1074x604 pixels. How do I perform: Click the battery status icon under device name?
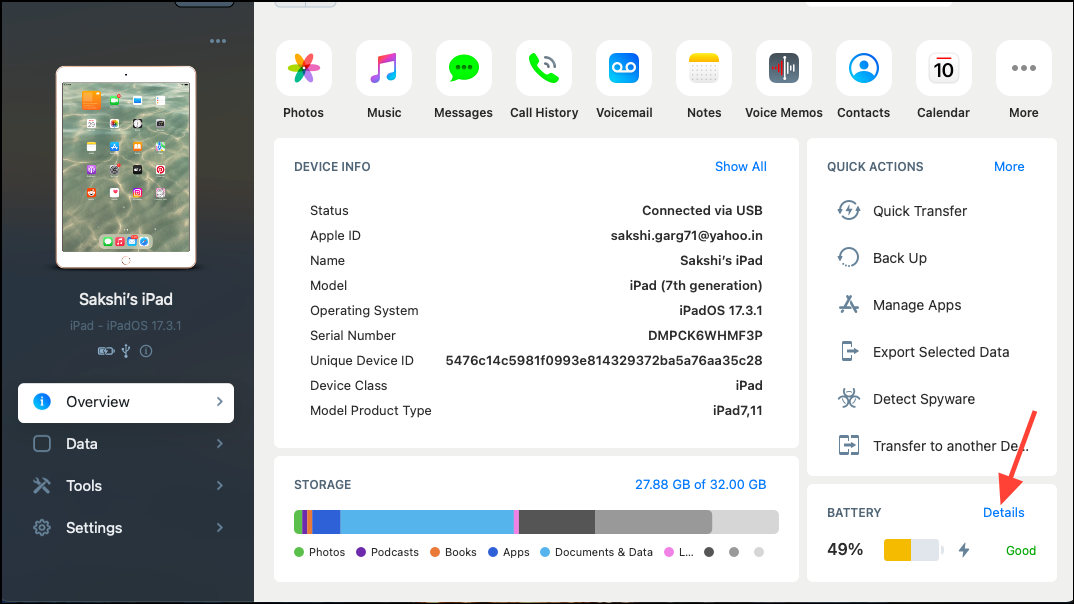tap(105, 351)
